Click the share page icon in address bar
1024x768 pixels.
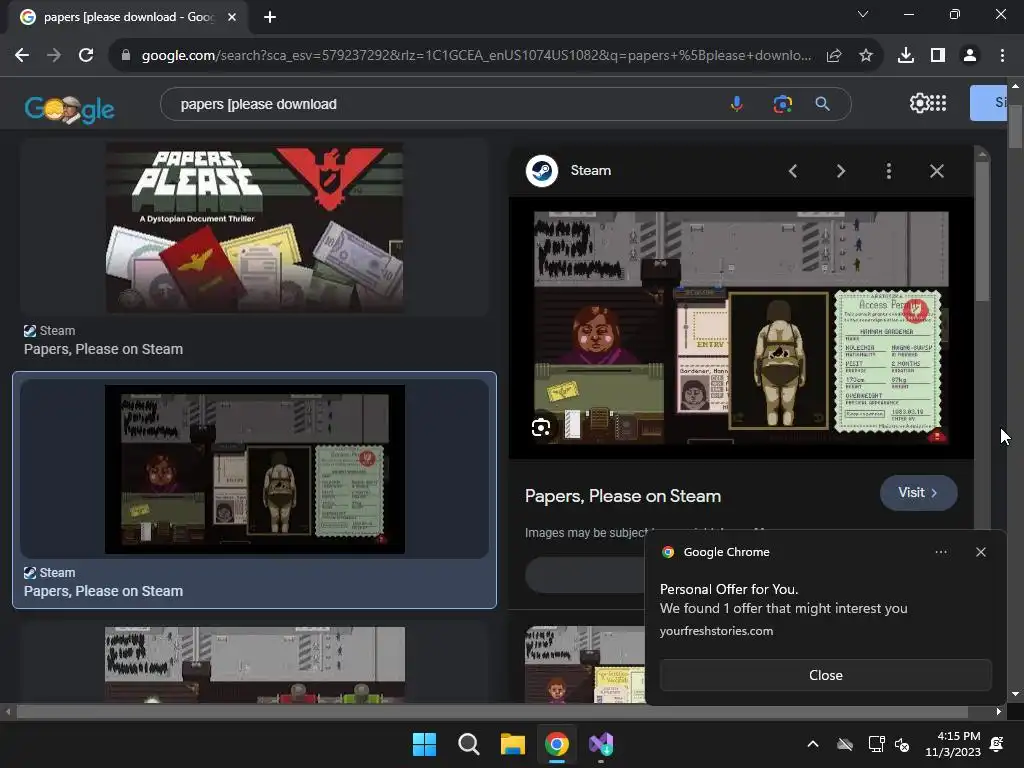click(834, 56)
